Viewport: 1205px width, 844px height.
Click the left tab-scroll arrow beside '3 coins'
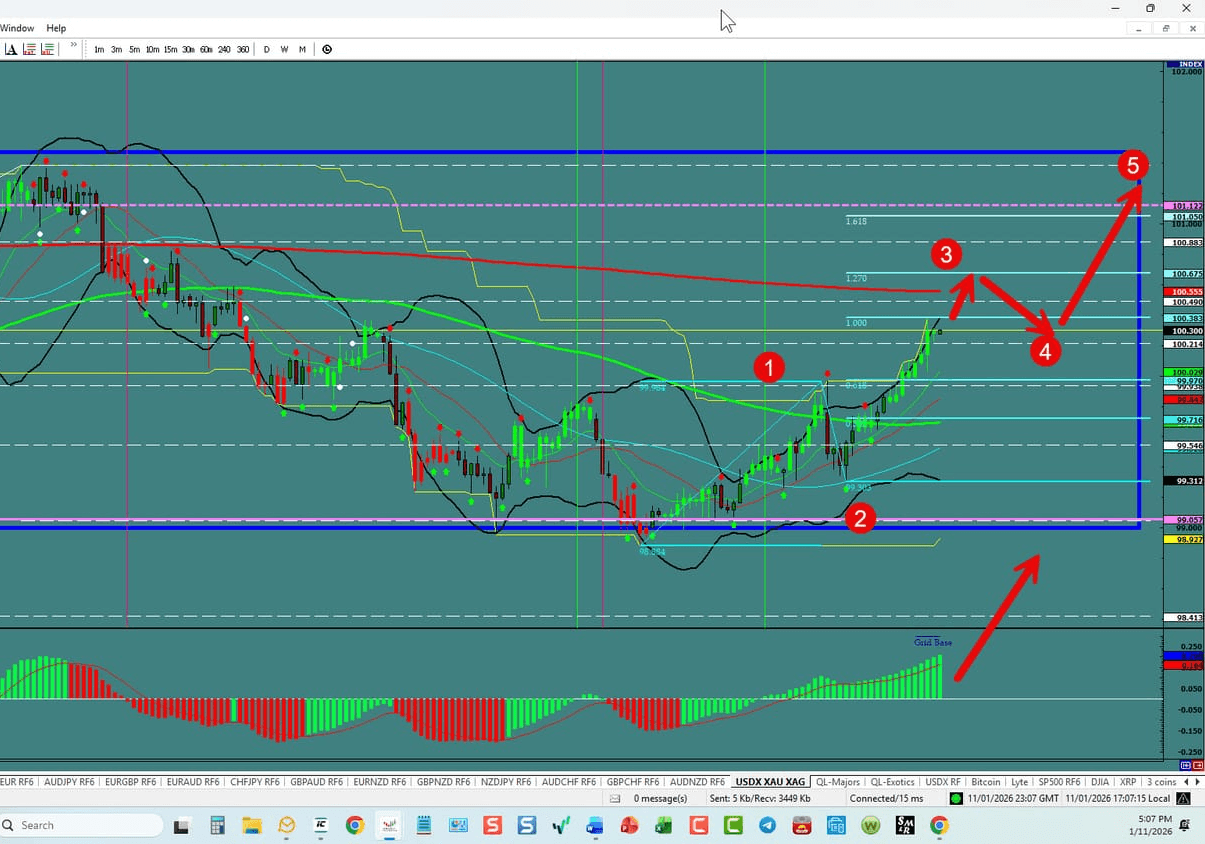click(x=1185, y=781)
